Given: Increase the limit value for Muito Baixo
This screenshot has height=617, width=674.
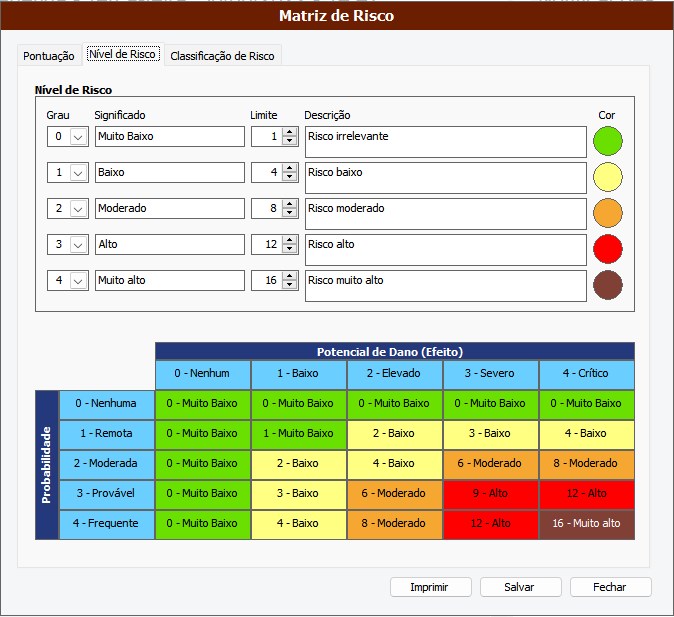Looking at the screenshot, I should (290, 132).
